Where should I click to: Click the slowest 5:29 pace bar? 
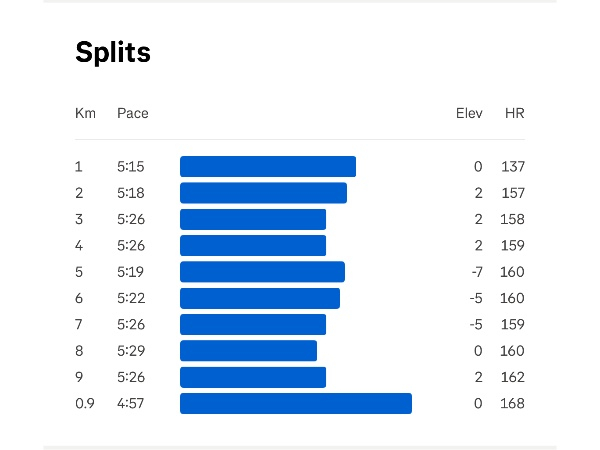(248, 351)
